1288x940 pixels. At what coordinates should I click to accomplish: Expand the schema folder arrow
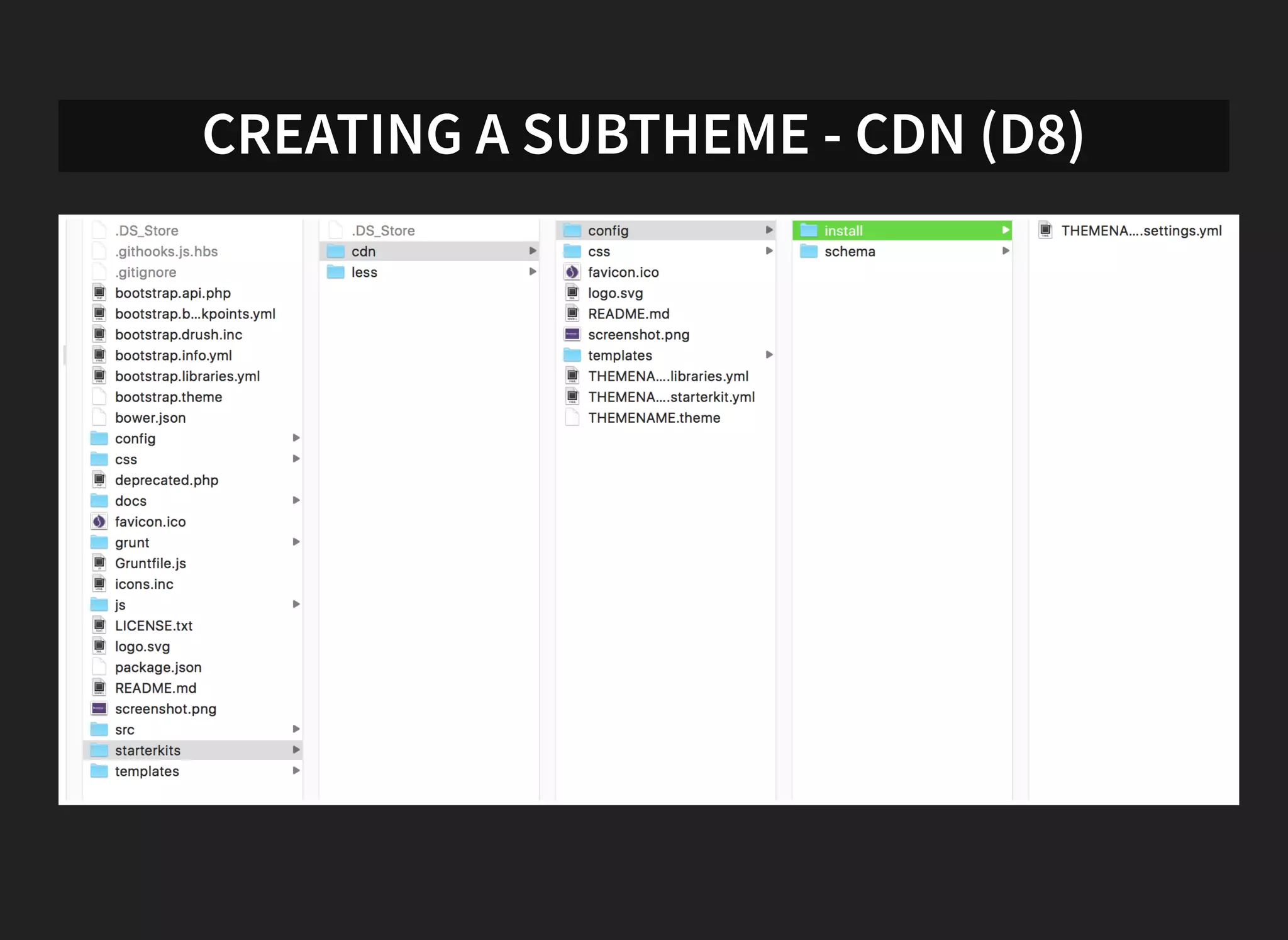click(x=1006, y=250)
